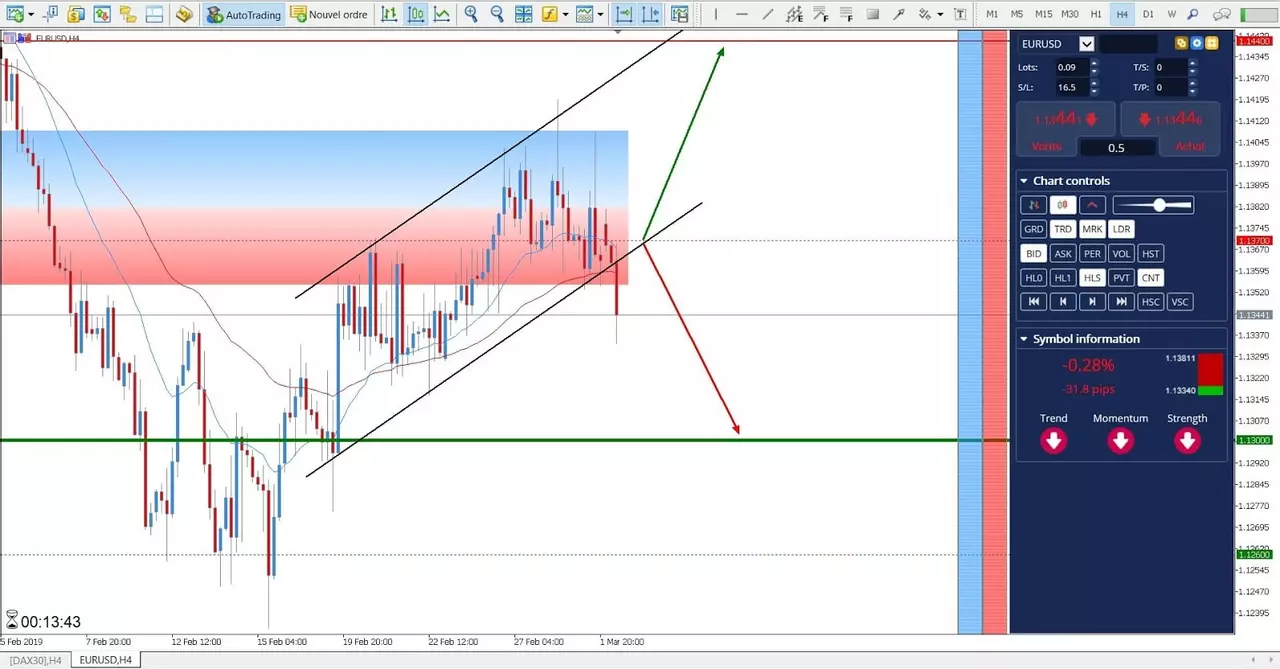The image size is (1280, 669).
Task: Select the text label tool
Action: tap(960, 14)
